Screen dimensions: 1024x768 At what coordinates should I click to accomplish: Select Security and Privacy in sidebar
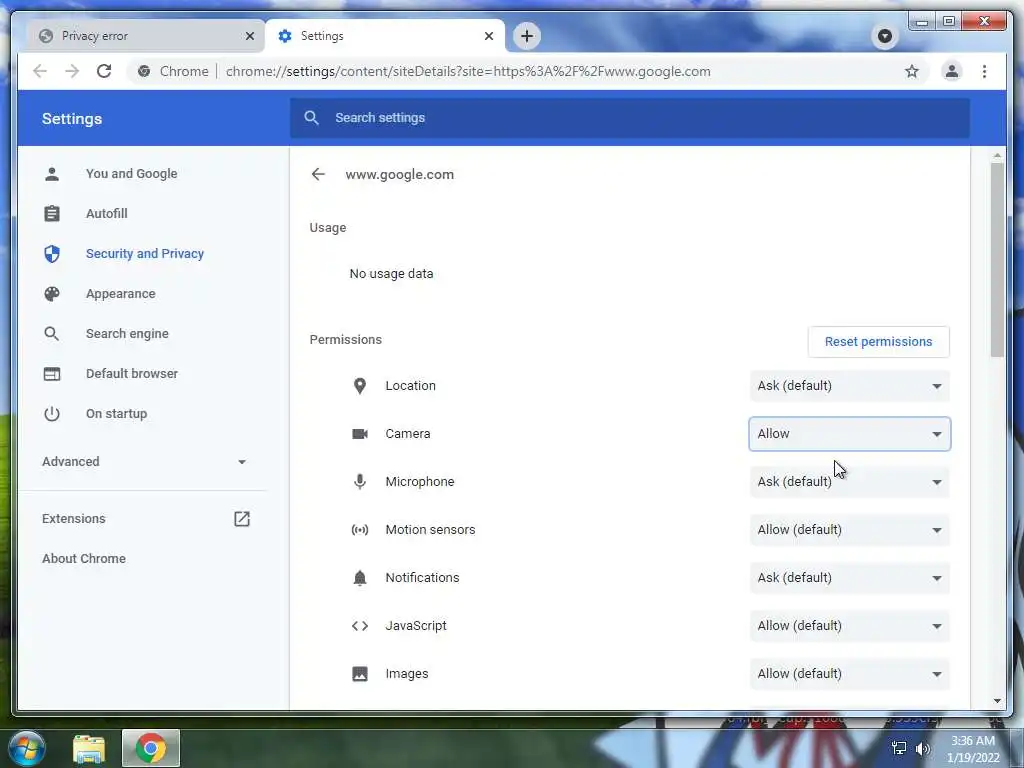(145, 253)
